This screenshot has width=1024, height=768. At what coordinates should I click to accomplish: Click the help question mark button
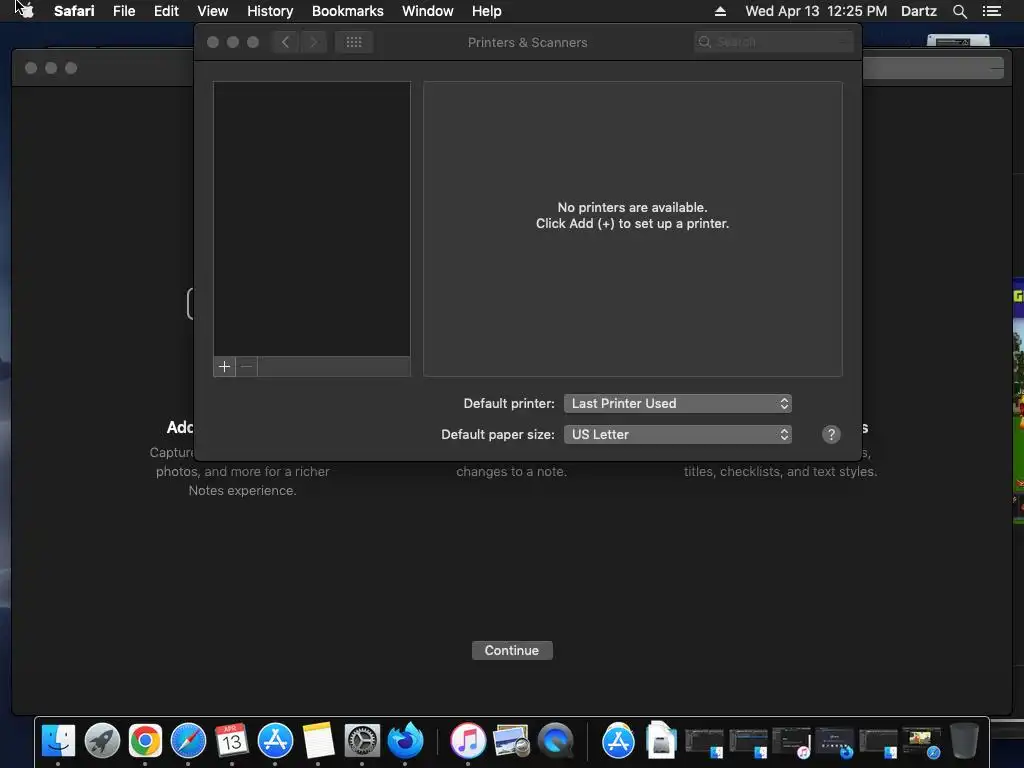(831, 435)
